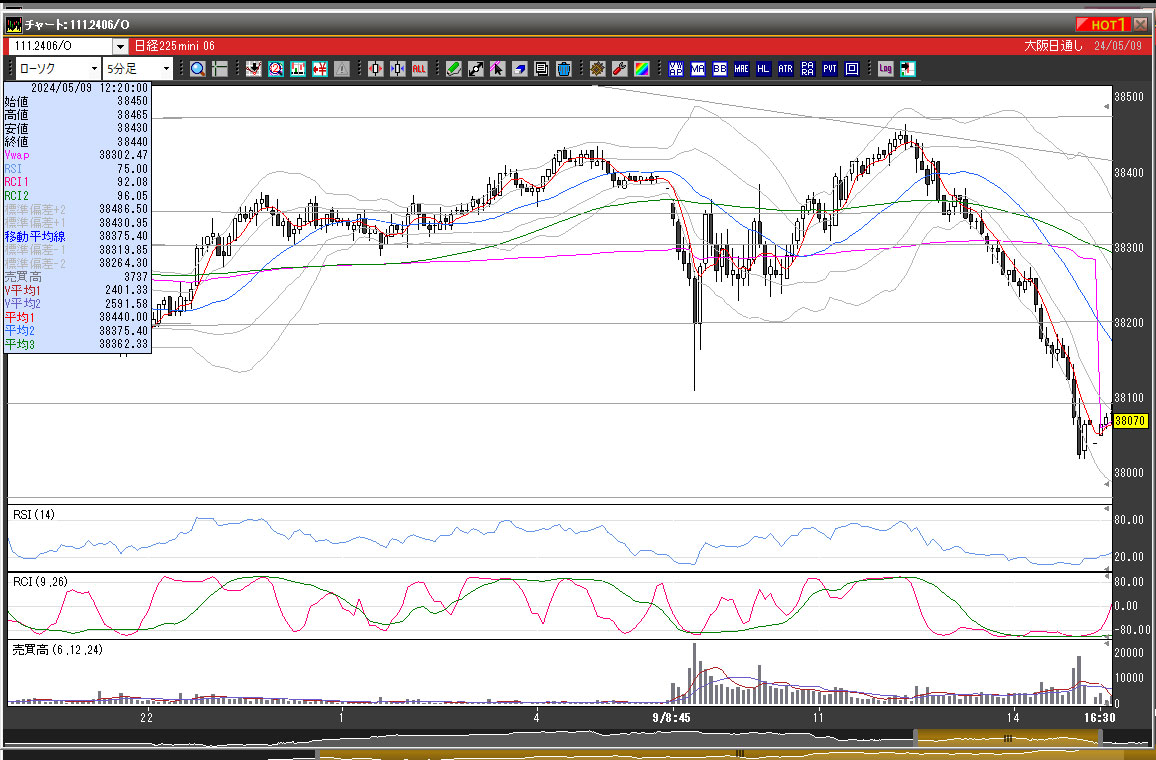Viewport: 1156px width, 760px height.
Task: Toggle the square-in-square indicator button
Action: 852,69
